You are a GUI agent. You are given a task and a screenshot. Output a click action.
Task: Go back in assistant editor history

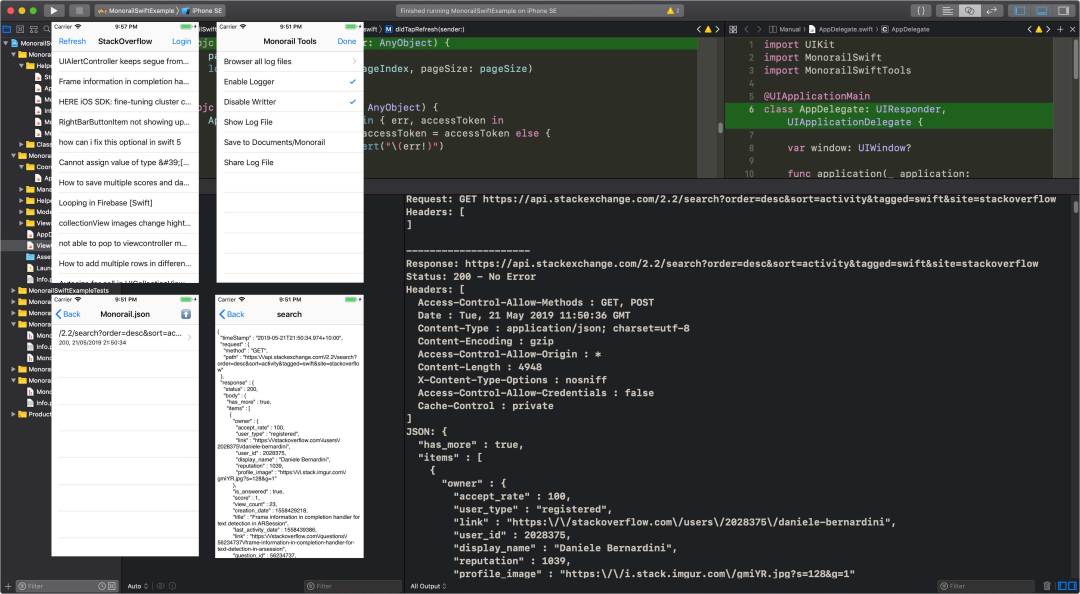click(x=747, y=29)
